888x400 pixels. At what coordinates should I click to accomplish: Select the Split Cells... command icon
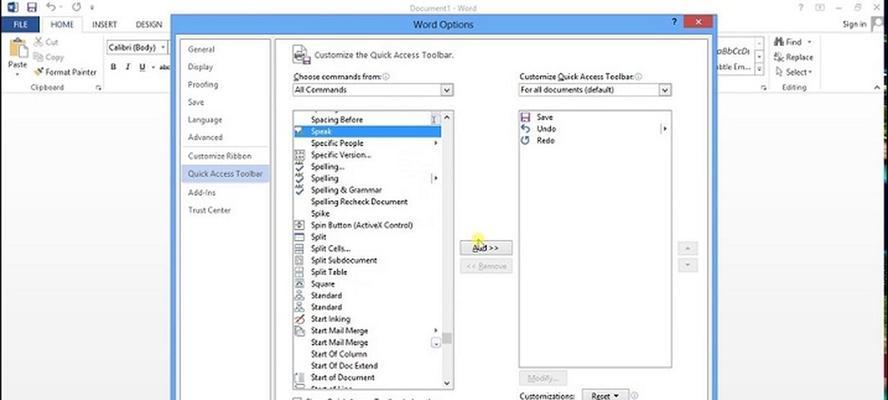pyautogui.click(x=299, y=249)
